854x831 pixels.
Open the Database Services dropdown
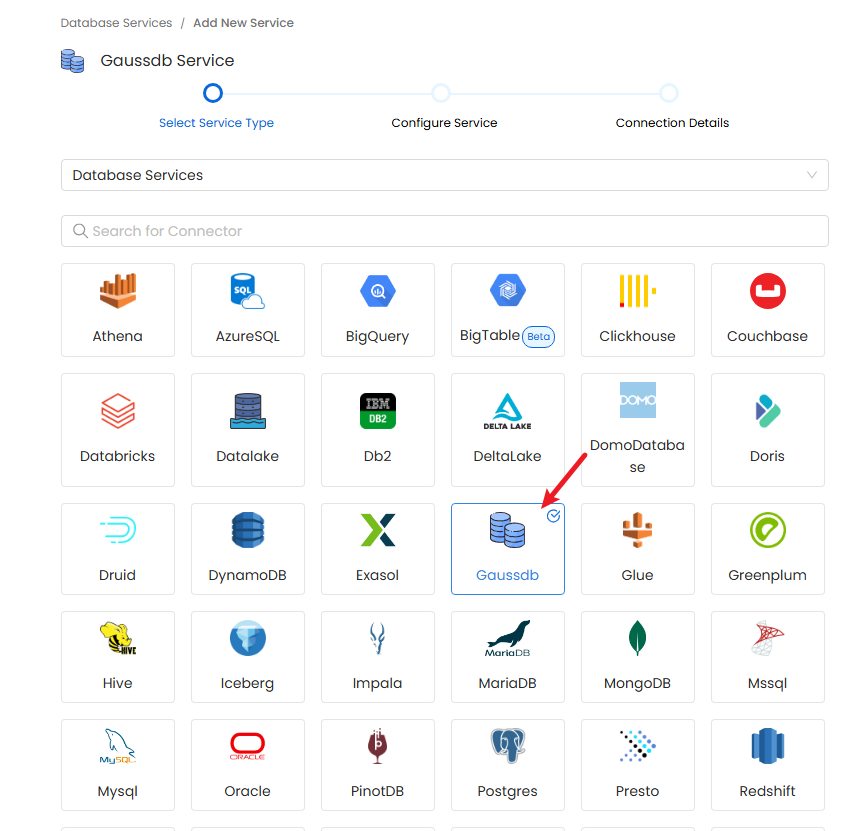(444, 175)
